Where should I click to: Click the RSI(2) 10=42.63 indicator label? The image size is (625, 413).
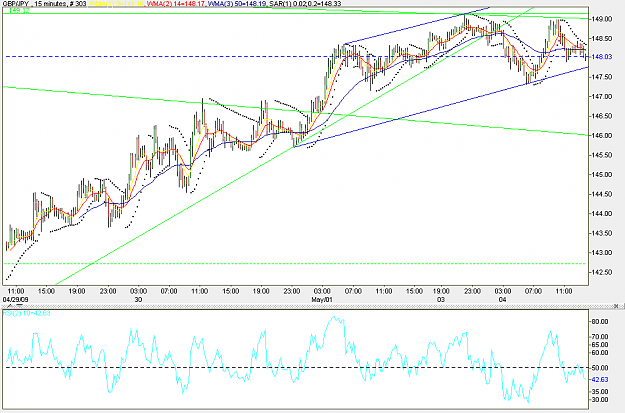pos(27,313)
